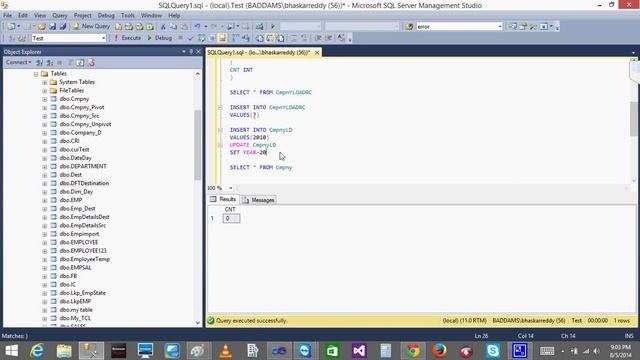Click the Cancel Executing Query stop icon
Viewport: 640px width, 360px height.
point(180,38)
